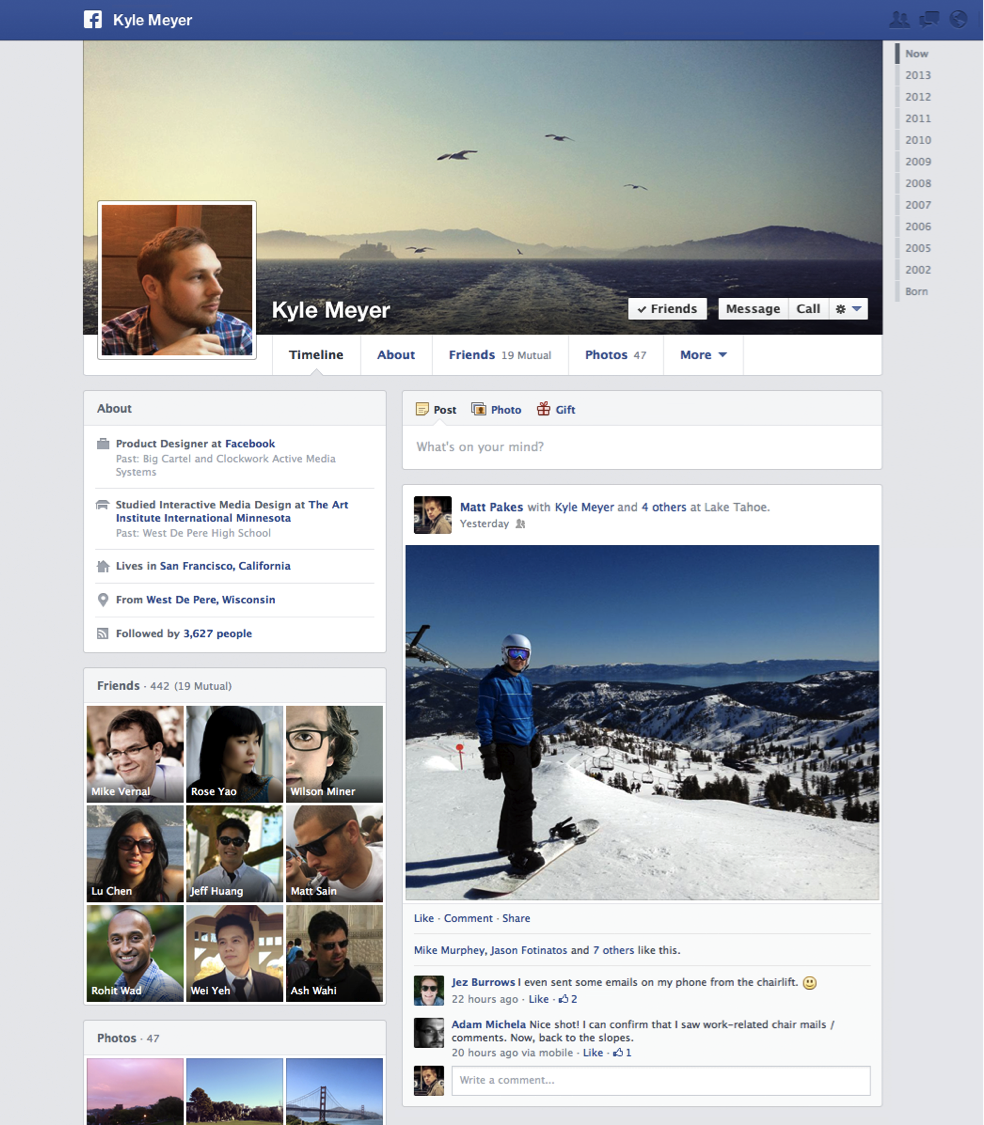Toggle the Friends checkmark button
The width and height of the screenshot is (984, 1125).
[667, 309]
